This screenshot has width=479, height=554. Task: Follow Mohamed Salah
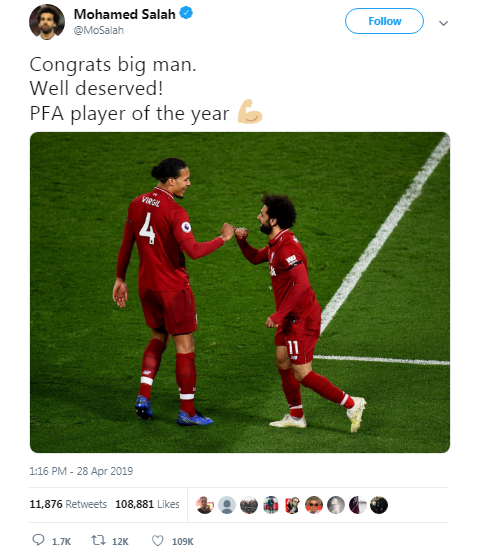tap(384, 21)
